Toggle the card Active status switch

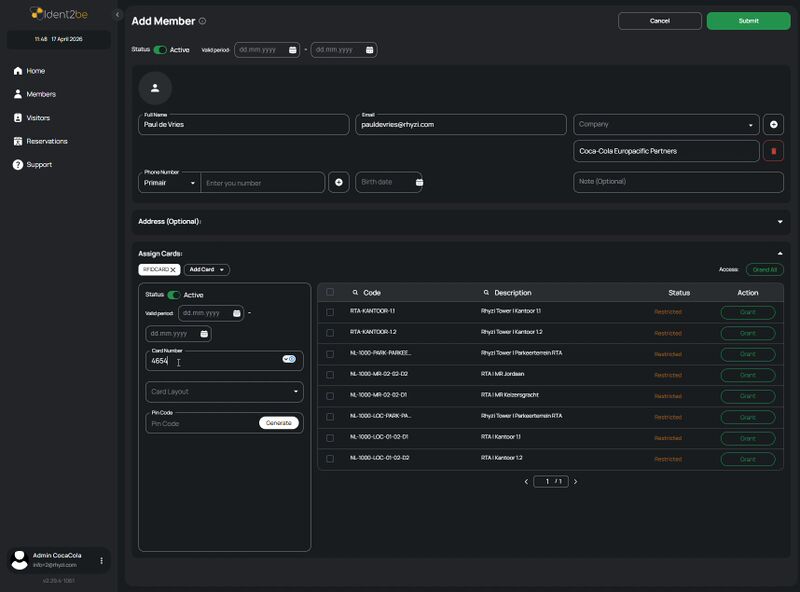pos(174,295)
